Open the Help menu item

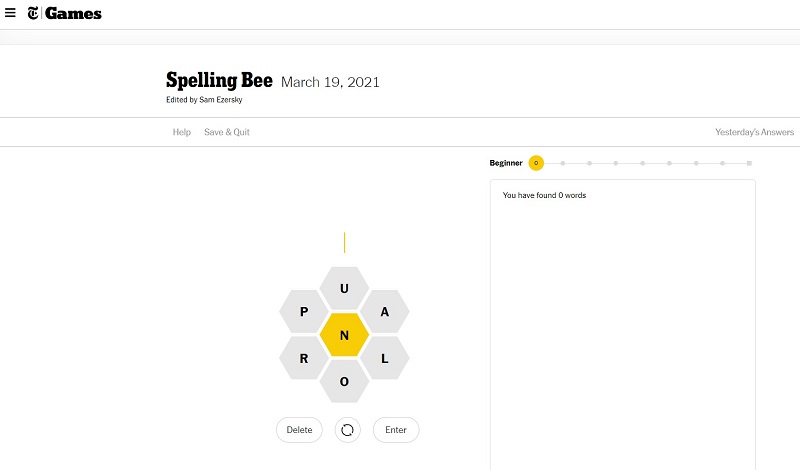tap(182, 132)
